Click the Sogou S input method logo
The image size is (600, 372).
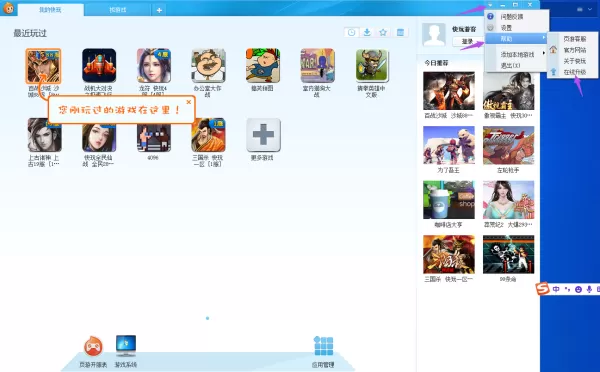pyautogui.click(x=543, y=289)
